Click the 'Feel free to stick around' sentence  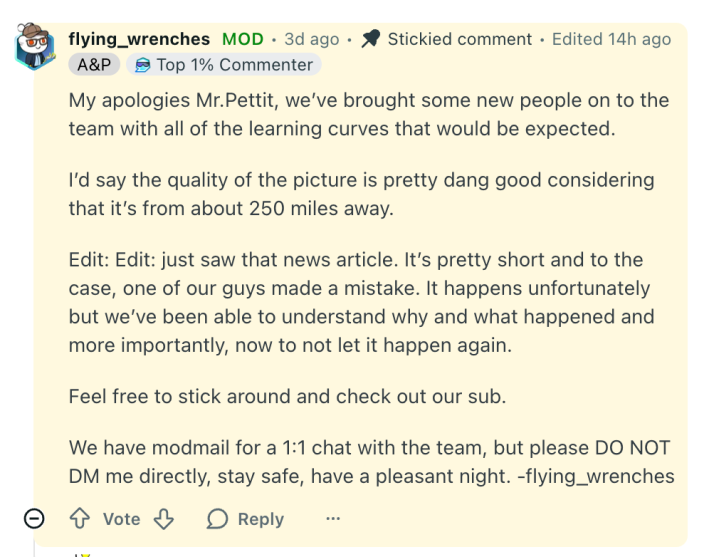point(288,394)
